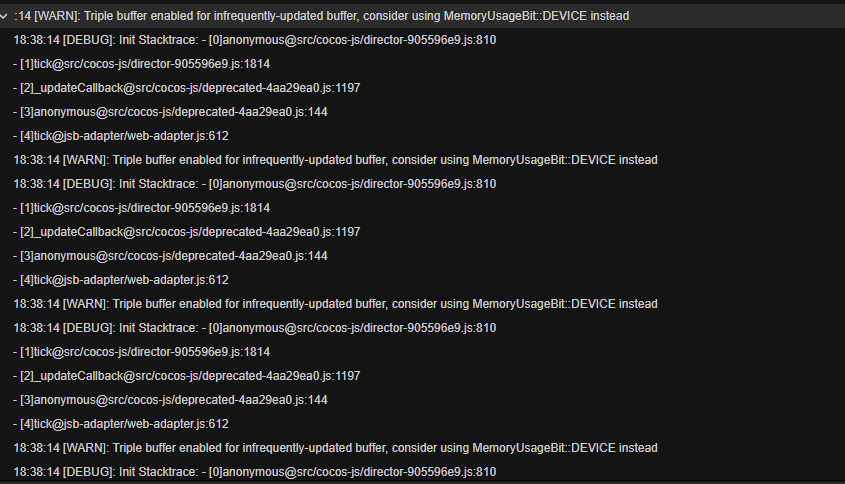This screenshot has height=484, width=845.
Task: Click the second [3]anonymous deprecated-4aa29ea0.js:144 frame
Action: click(x=171, y=256)
